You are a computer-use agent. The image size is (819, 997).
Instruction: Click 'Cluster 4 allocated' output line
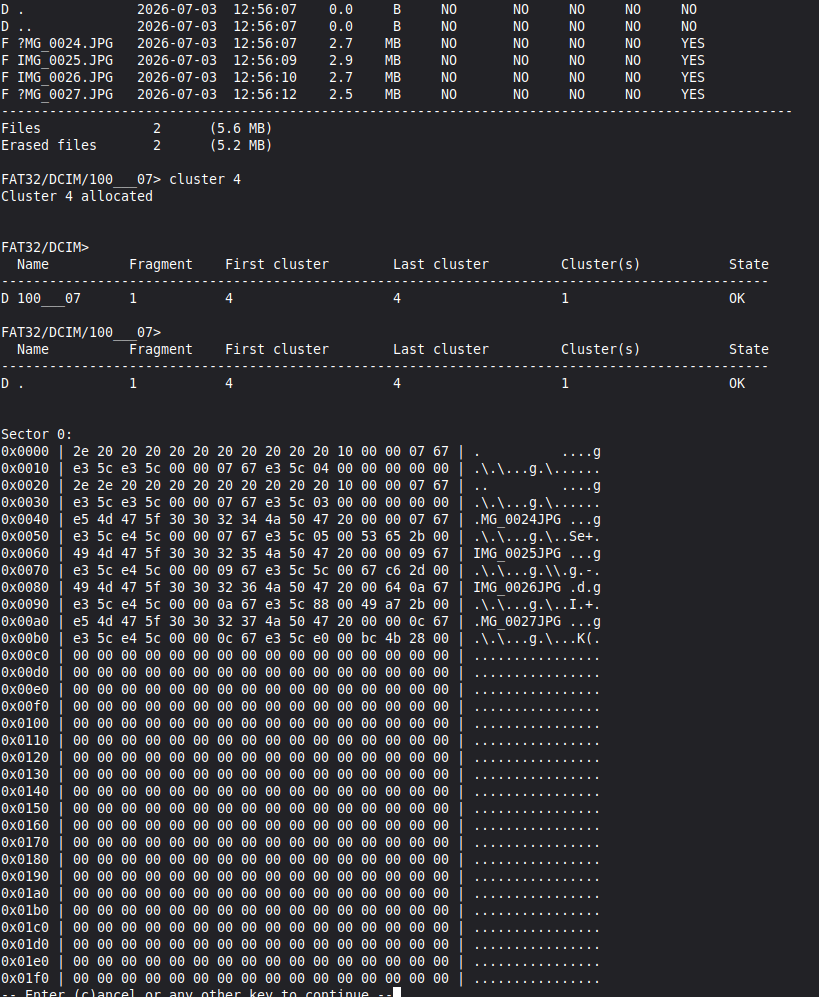point(77,196)
